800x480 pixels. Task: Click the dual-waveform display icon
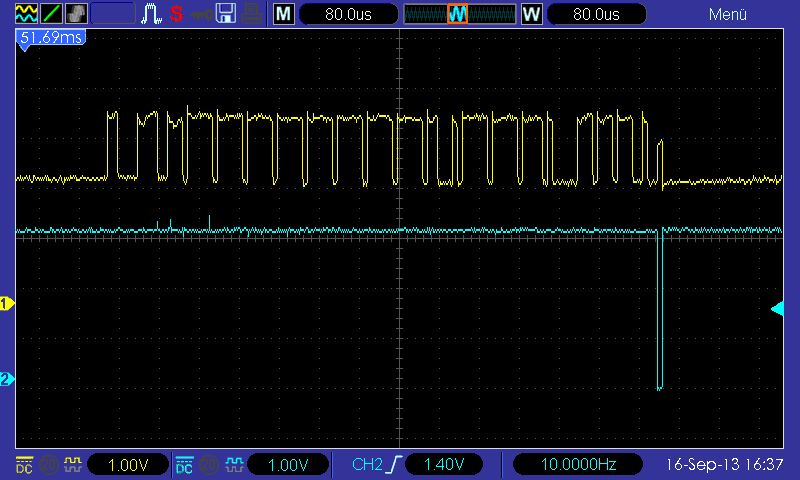click(27, 14)
